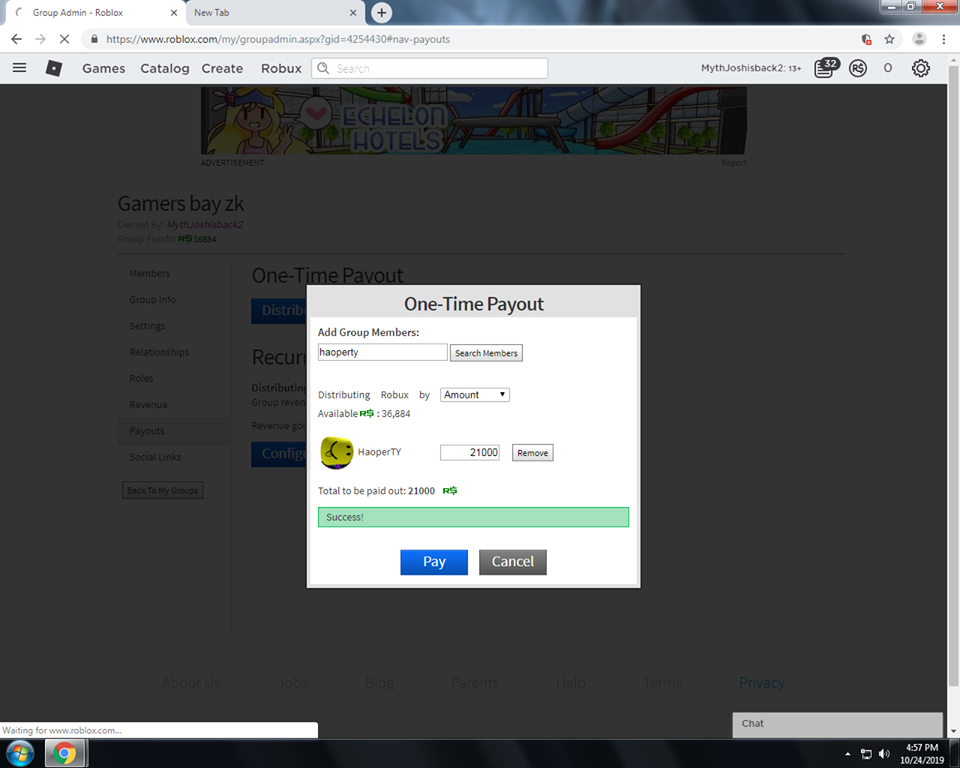The width and height of the screenshot is (960, 768).
Task: Close the Group Admin - Roblox tab
Action: pyautogui.click(x=173, y=12)
